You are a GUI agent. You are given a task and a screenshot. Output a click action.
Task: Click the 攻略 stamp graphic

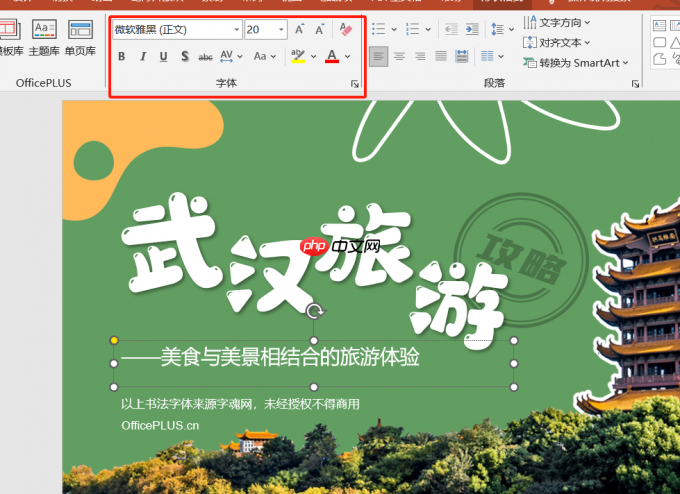[x=521, y=259]
